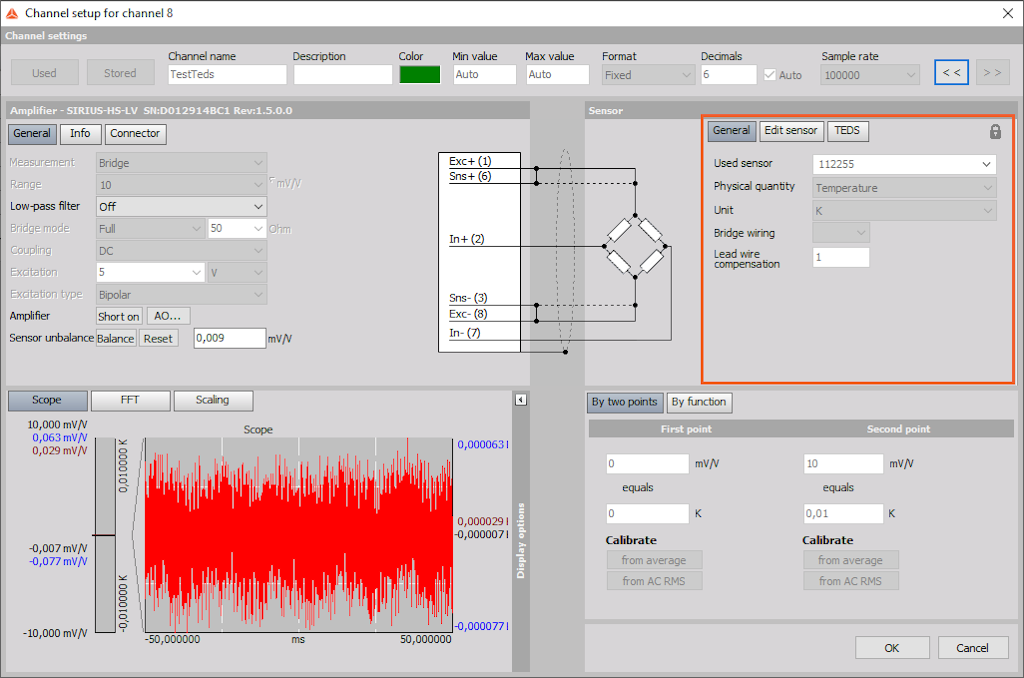Click the Description input field
Screen dimensions: 1024x678
(343, 74)
